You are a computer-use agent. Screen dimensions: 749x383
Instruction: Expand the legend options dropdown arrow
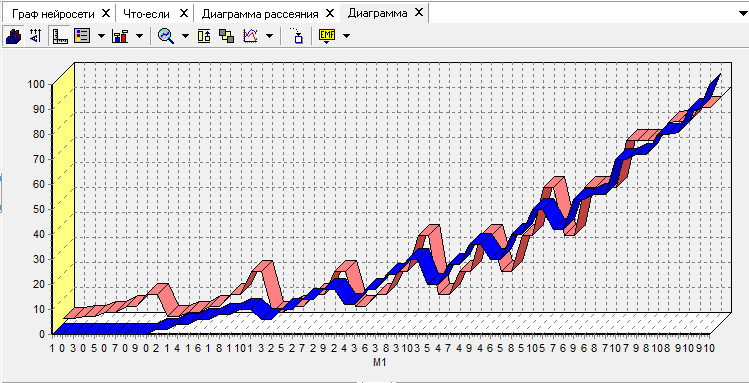pos(101,36)
